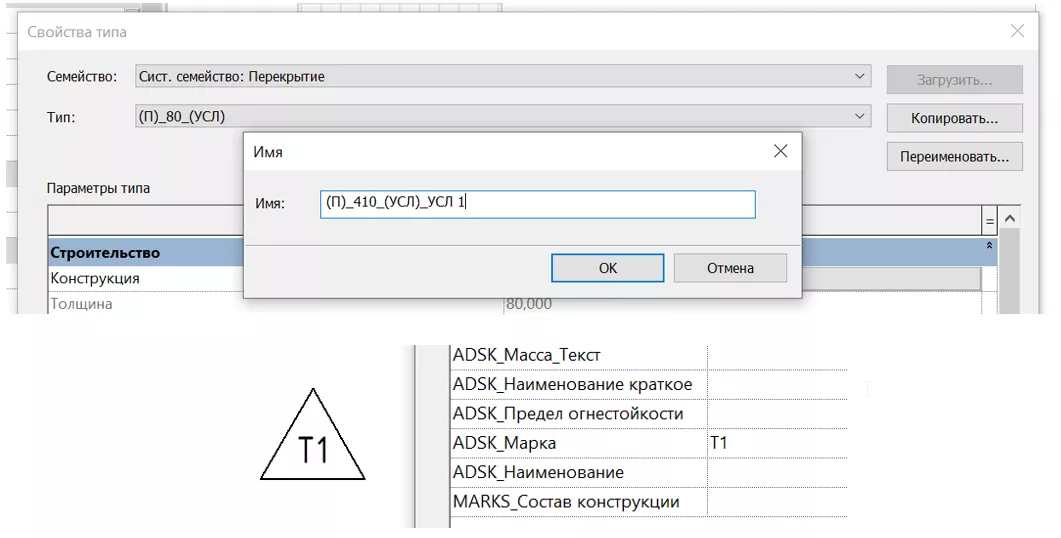Close the Имя rename dialog

780,151
